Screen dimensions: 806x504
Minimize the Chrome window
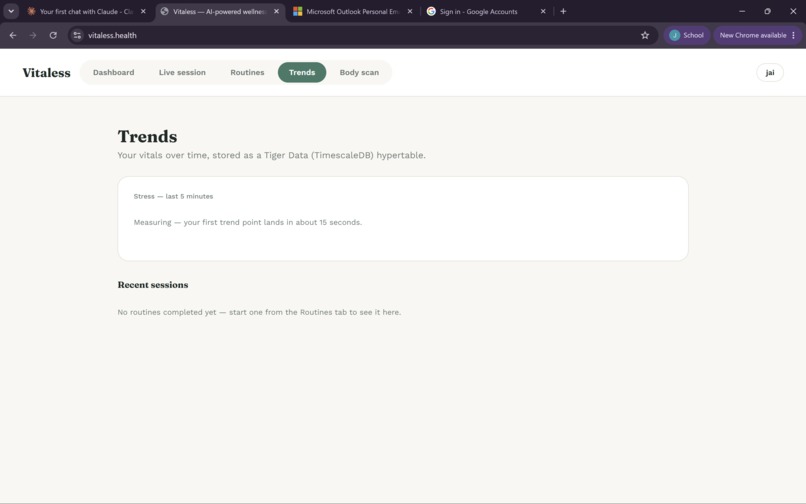coord(742,11)
